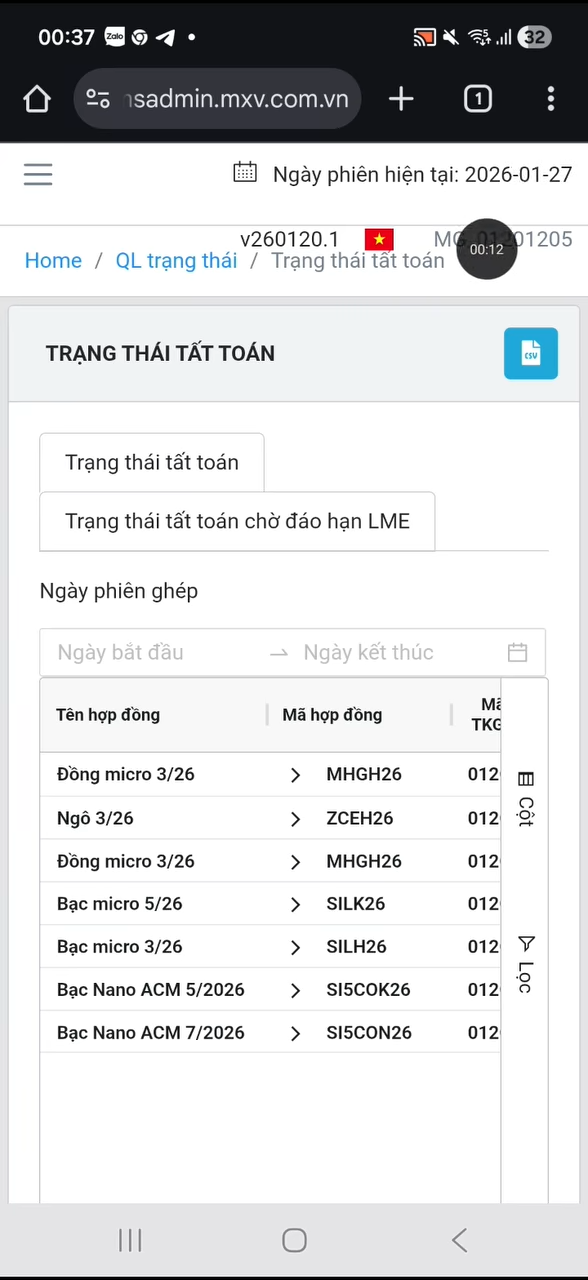Open the Chrome browser options menu
Viewport: 588px width, 1280px height.
pyautogui.click(x=551, y=98)
